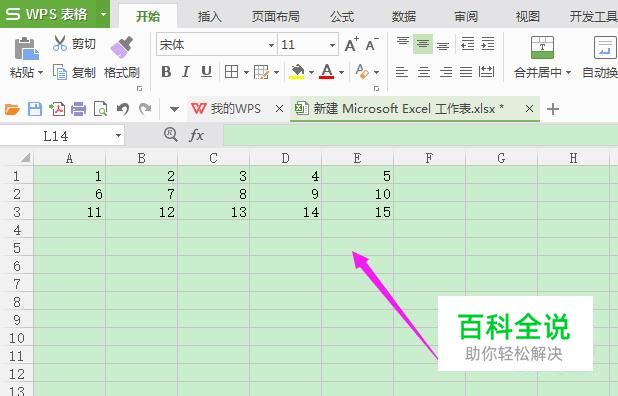Viewport: 618px width, 396px height.
Task: Open the 审阅 ribbon tab
Action: pyautogui.click(x=466, y=17)
